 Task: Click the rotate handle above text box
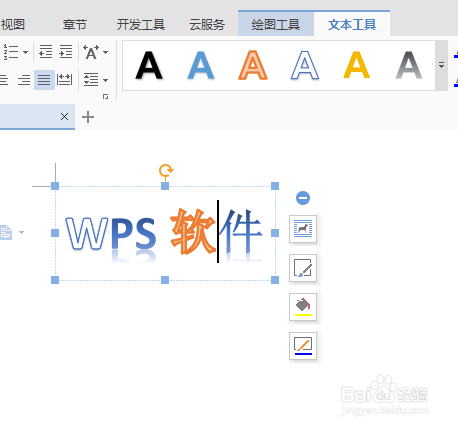coord(166,170)
